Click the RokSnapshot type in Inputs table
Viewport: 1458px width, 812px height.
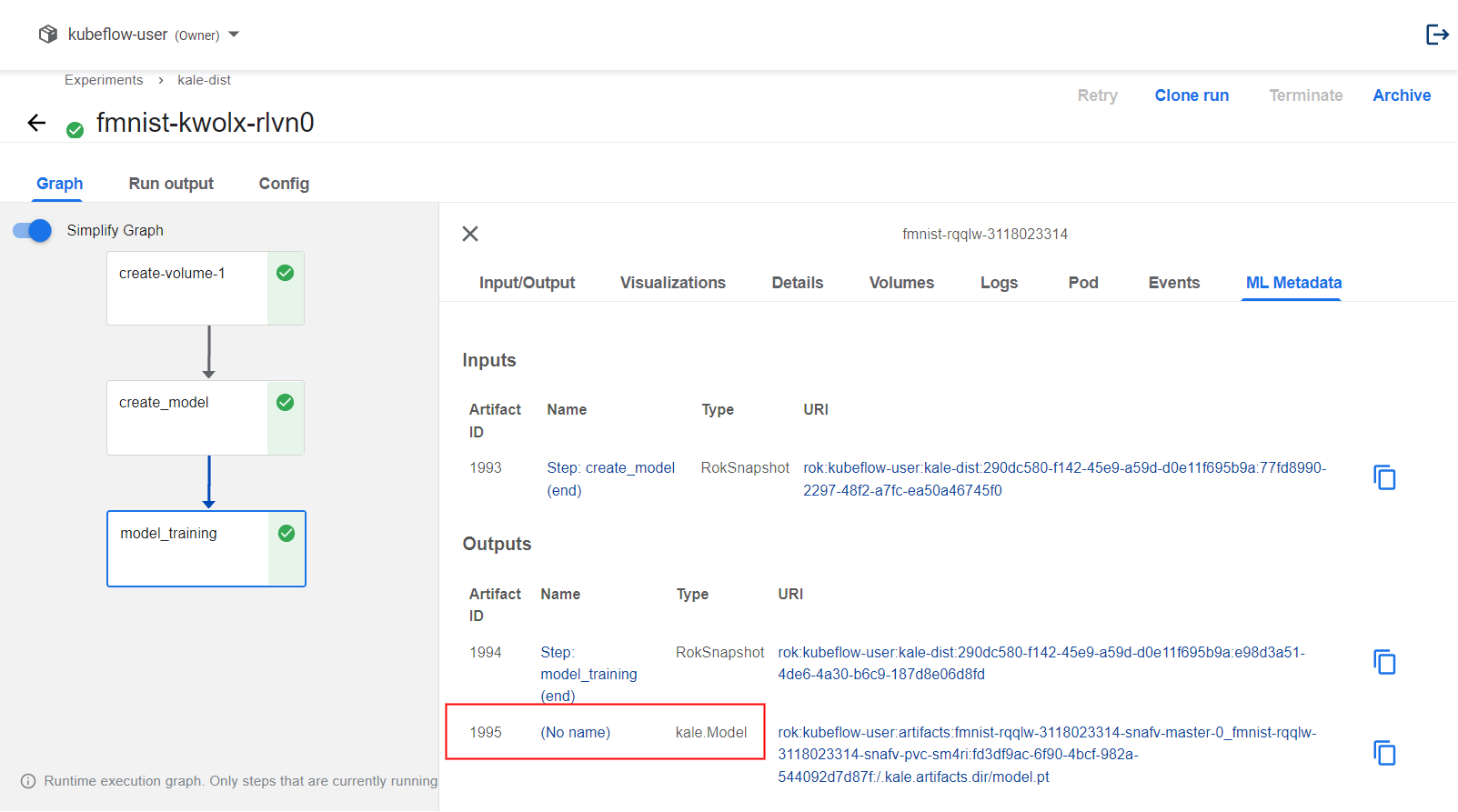tap(745, 468)
